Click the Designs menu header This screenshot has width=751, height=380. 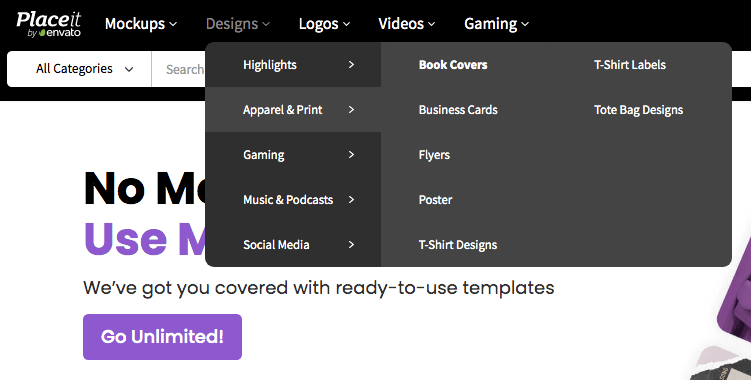[238, 23]
